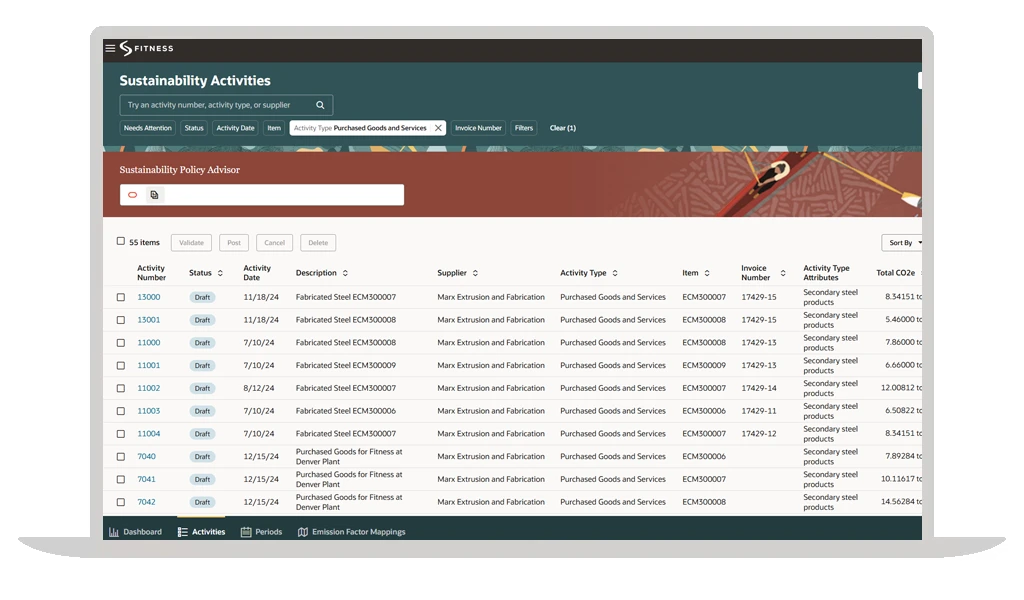Click the copy document icon in advisor

coord(154,195)
